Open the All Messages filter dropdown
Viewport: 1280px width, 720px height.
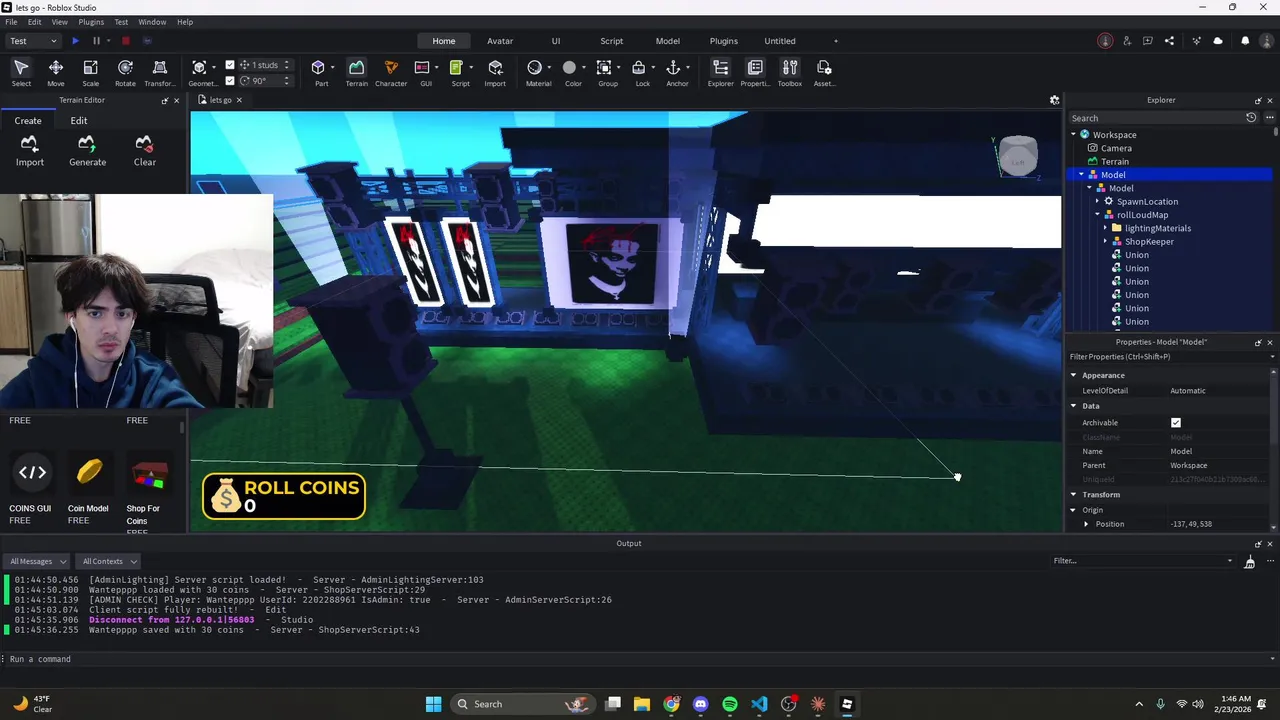coord(38,561)
